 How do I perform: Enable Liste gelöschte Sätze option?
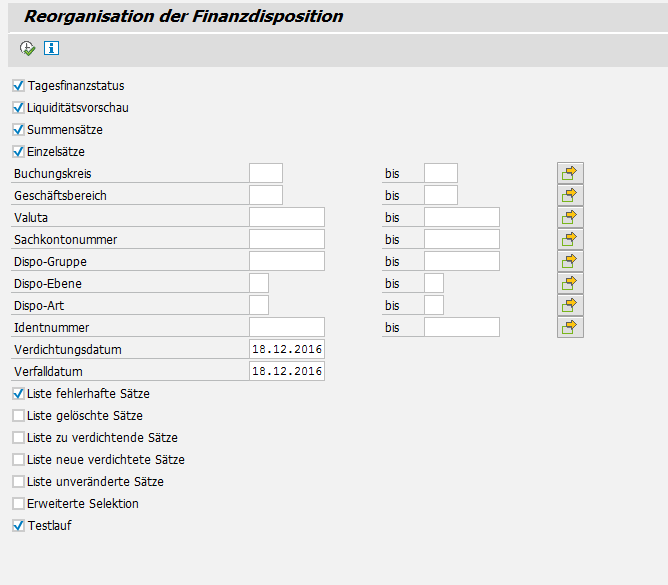(x=18, y=416)
